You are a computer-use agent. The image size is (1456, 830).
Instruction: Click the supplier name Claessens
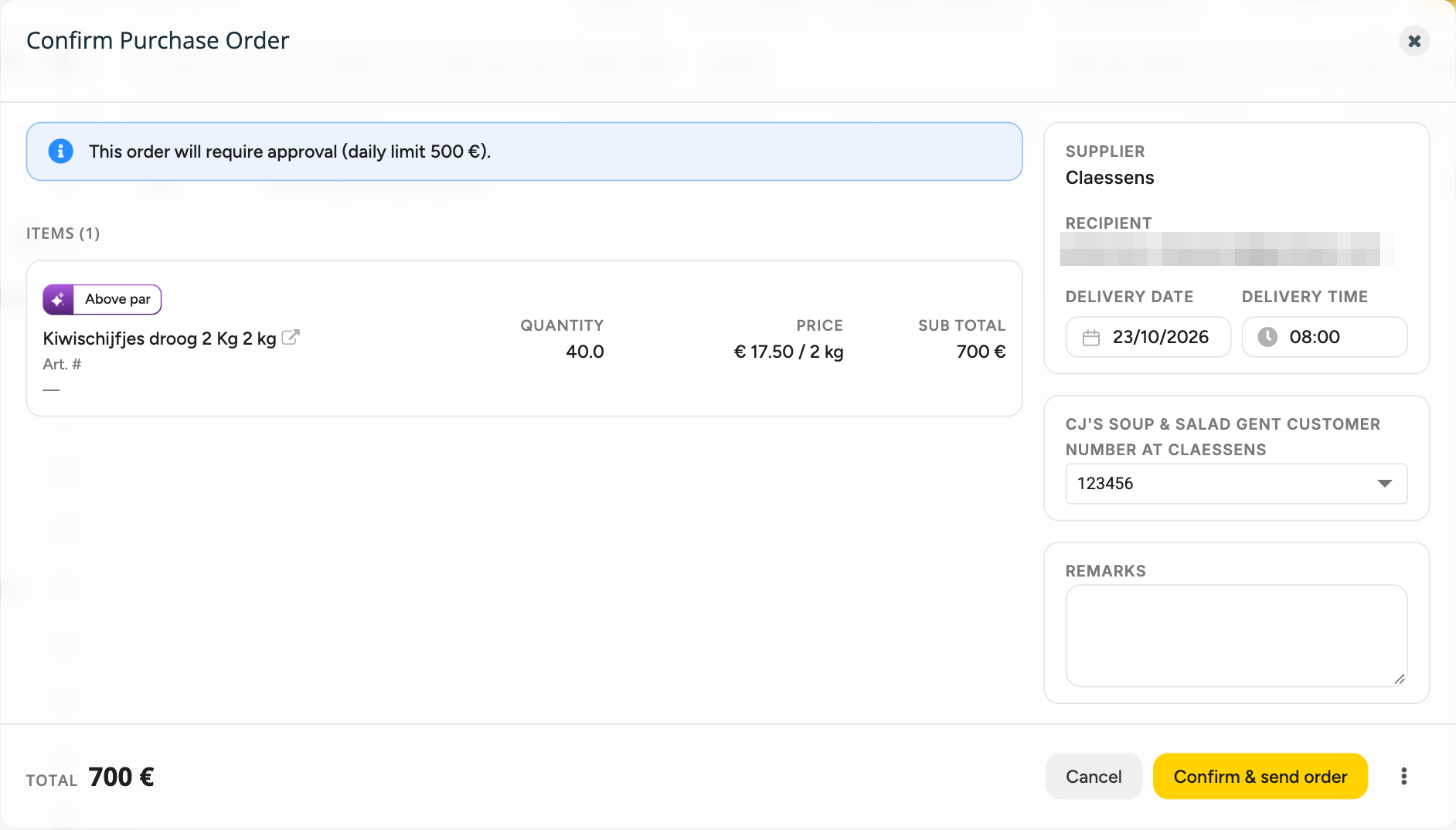1110,178
